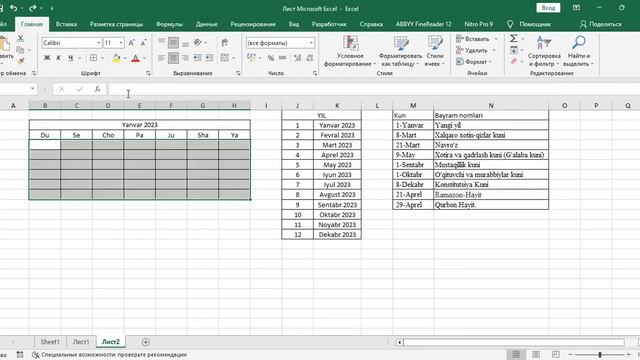Add a new sheet with plus icon
The height and width of the screenshot is (360, 640).
point(146,342)
